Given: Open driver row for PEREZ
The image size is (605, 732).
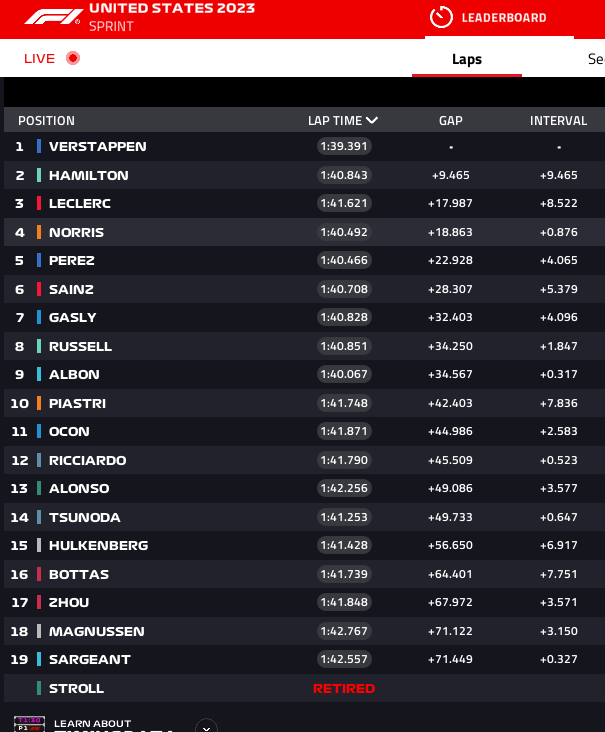Looking at the screenshot, I should tap(304, 260).
